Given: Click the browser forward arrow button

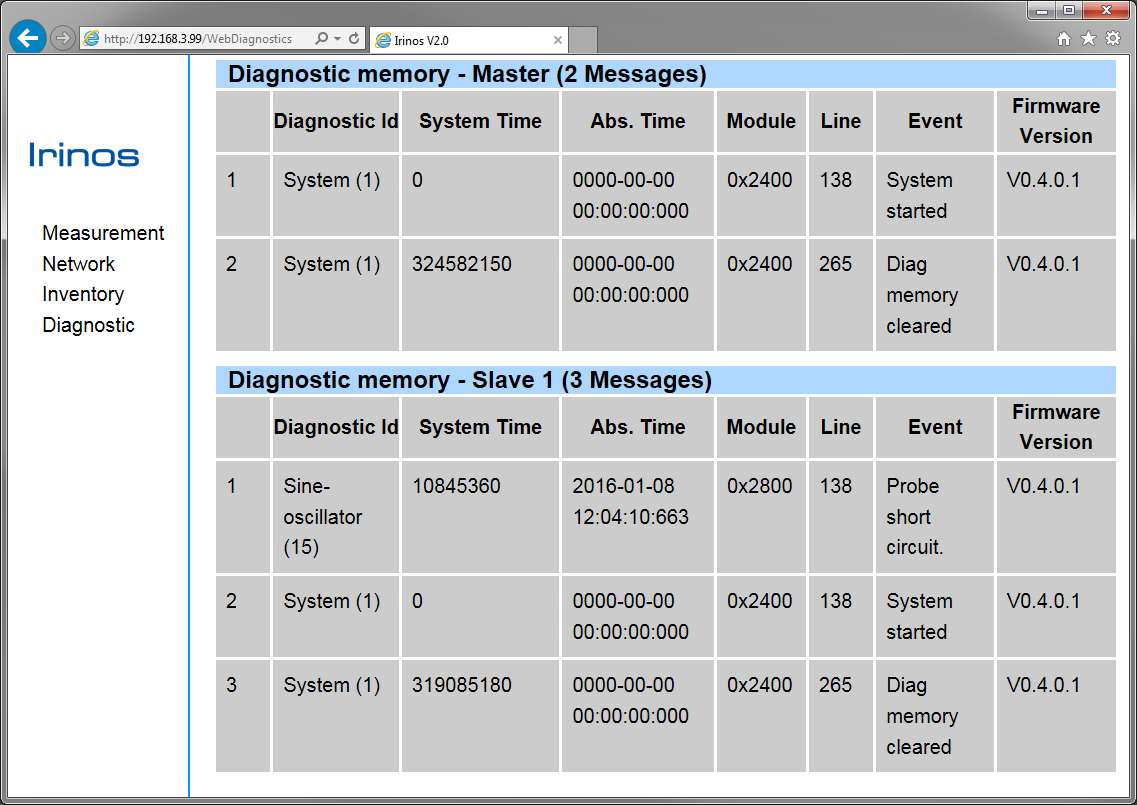Looking at the screenshot, I should pos(63,38).
